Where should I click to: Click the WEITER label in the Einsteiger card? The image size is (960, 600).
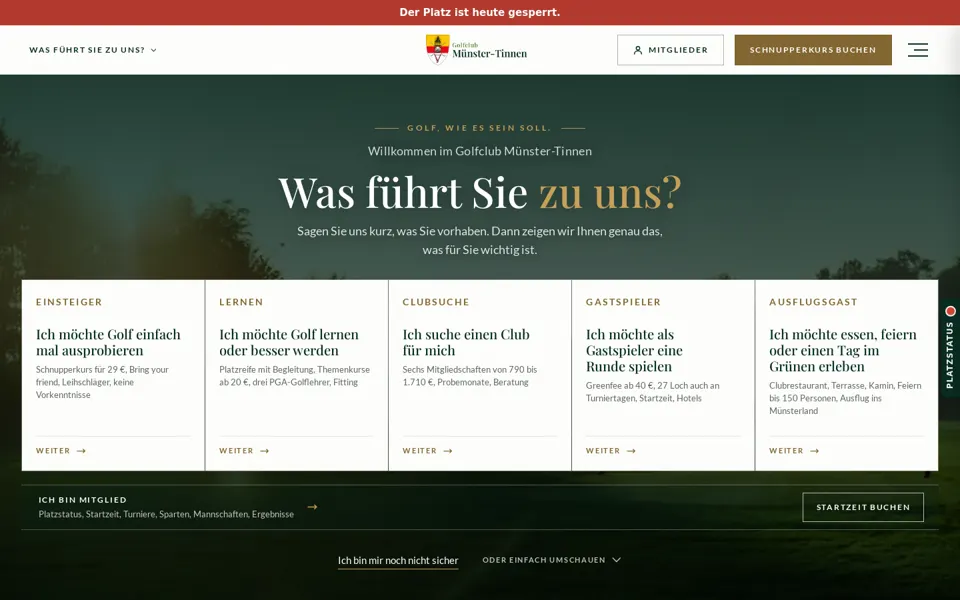tap(53, 451)
